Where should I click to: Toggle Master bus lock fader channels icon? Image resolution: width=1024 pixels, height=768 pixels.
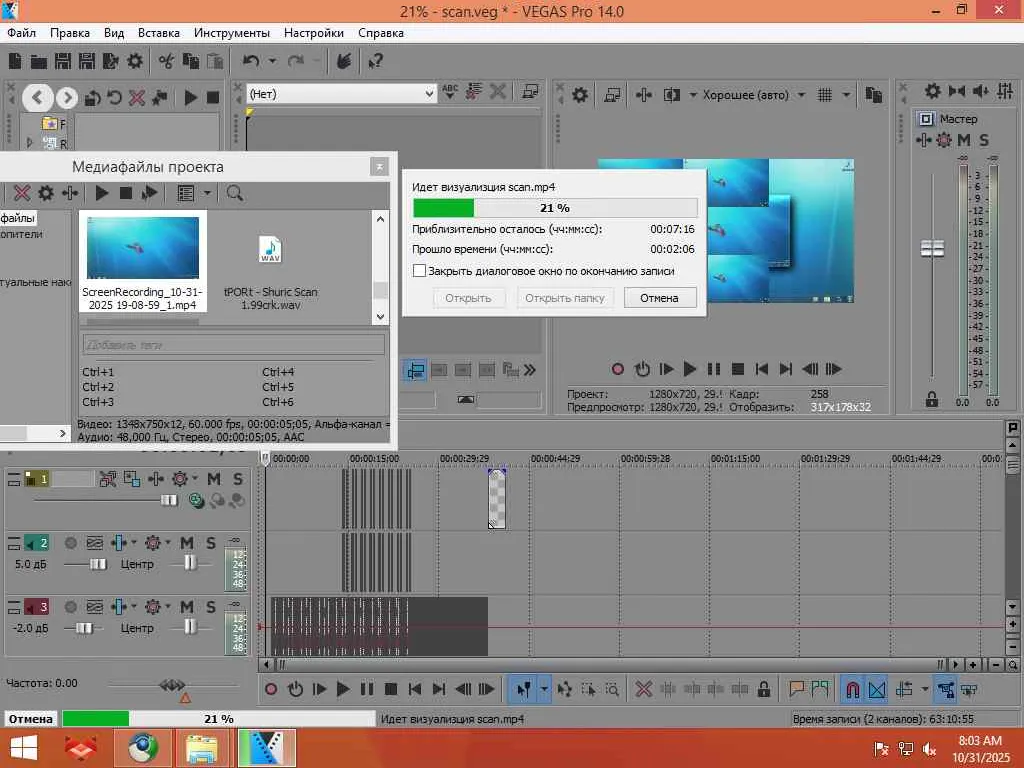tap(932, 400)
